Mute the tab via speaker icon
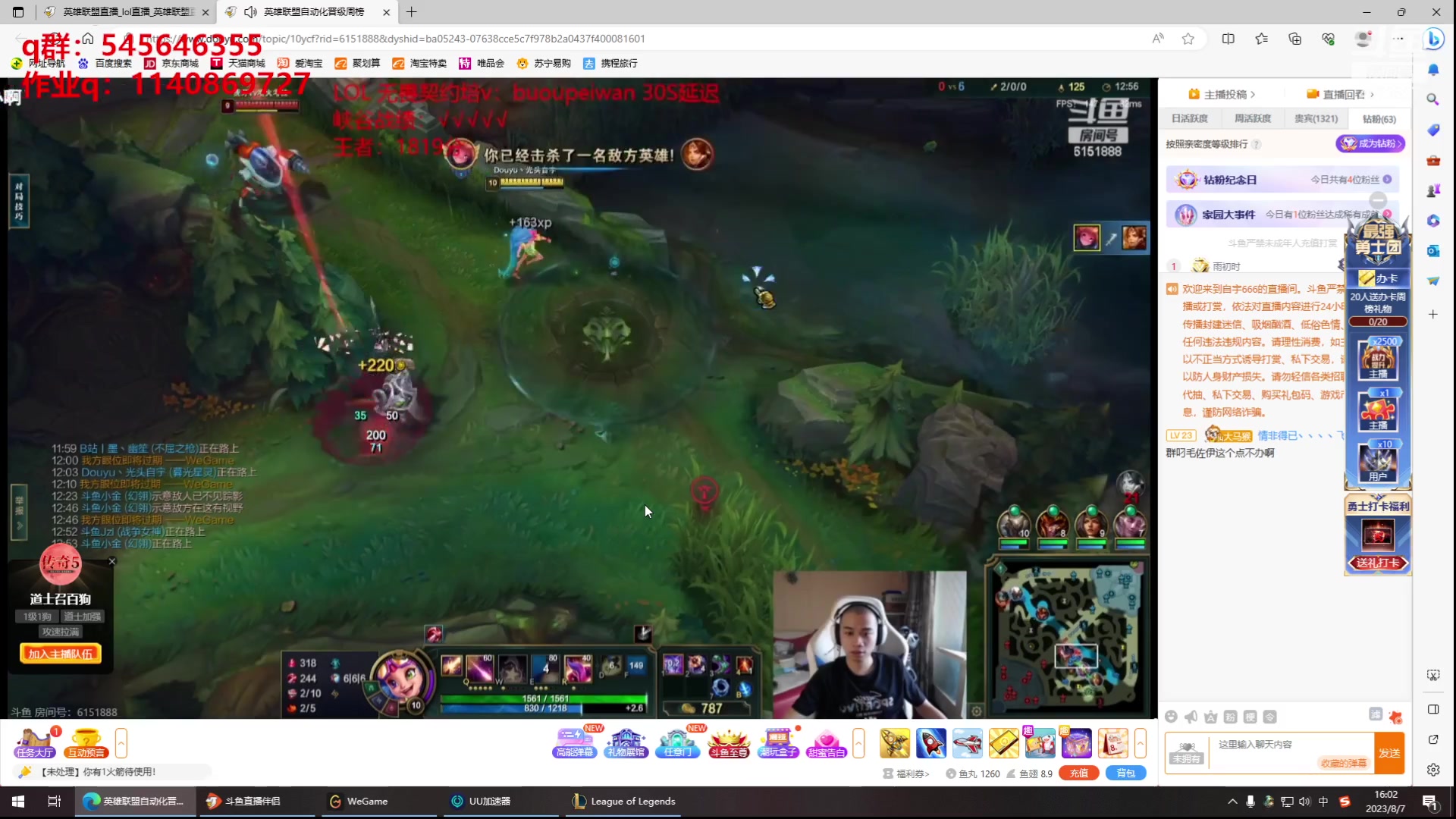Image resolution: width=1456 pixels, height=819 pixels. coord(250,12)
